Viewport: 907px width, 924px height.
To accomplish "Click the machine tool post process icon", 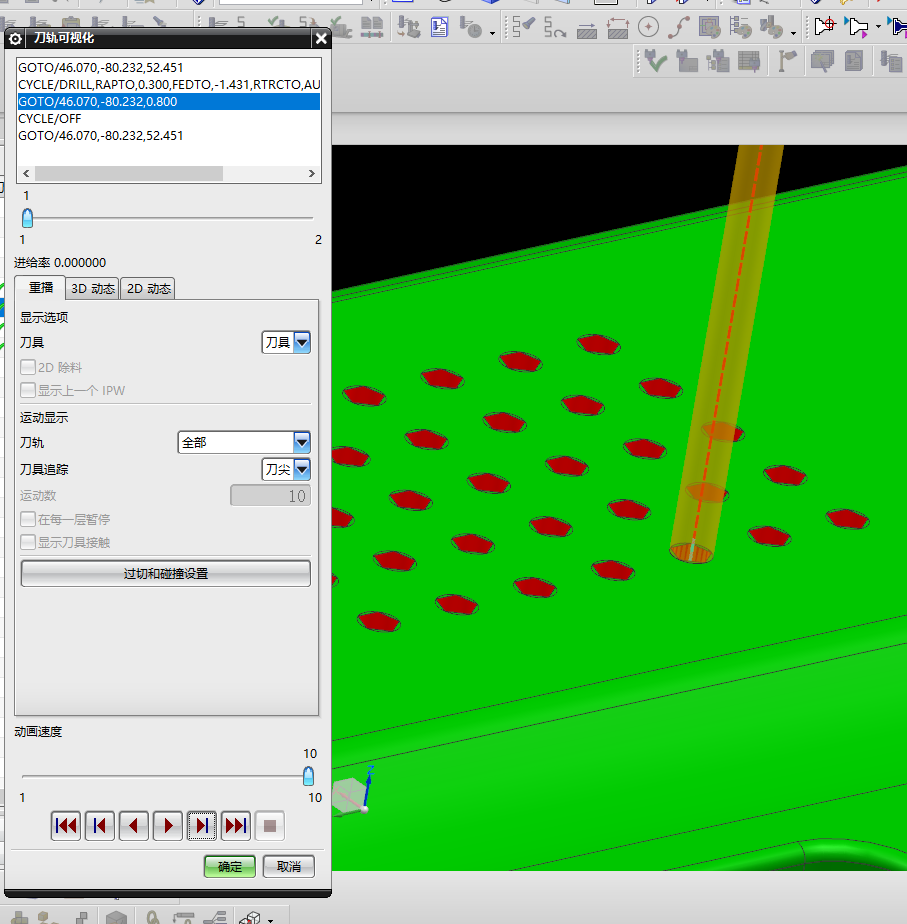I will (408, 27).
